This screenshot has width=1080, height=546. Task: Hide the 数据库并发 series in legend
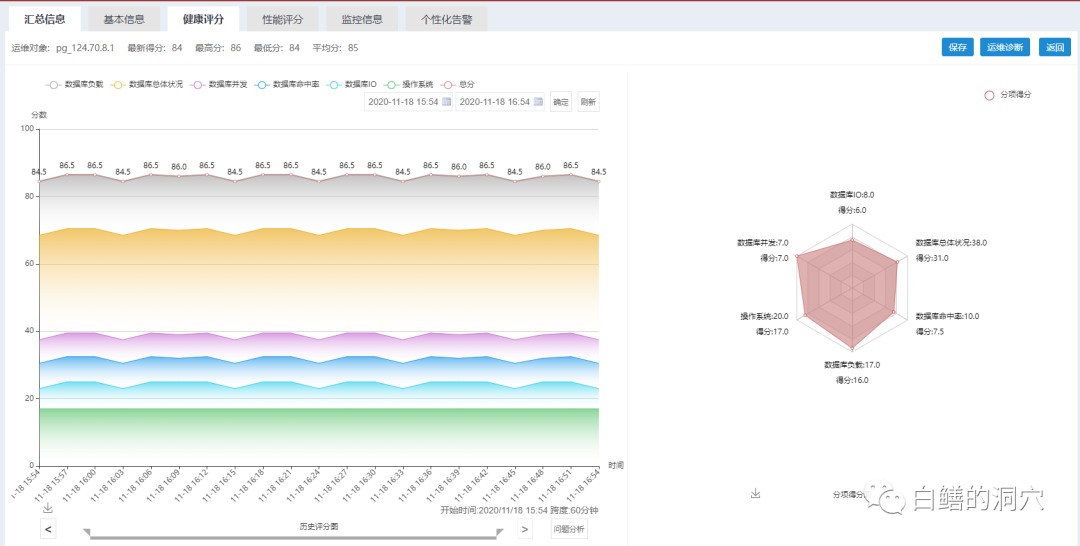(x=218, y=85)
